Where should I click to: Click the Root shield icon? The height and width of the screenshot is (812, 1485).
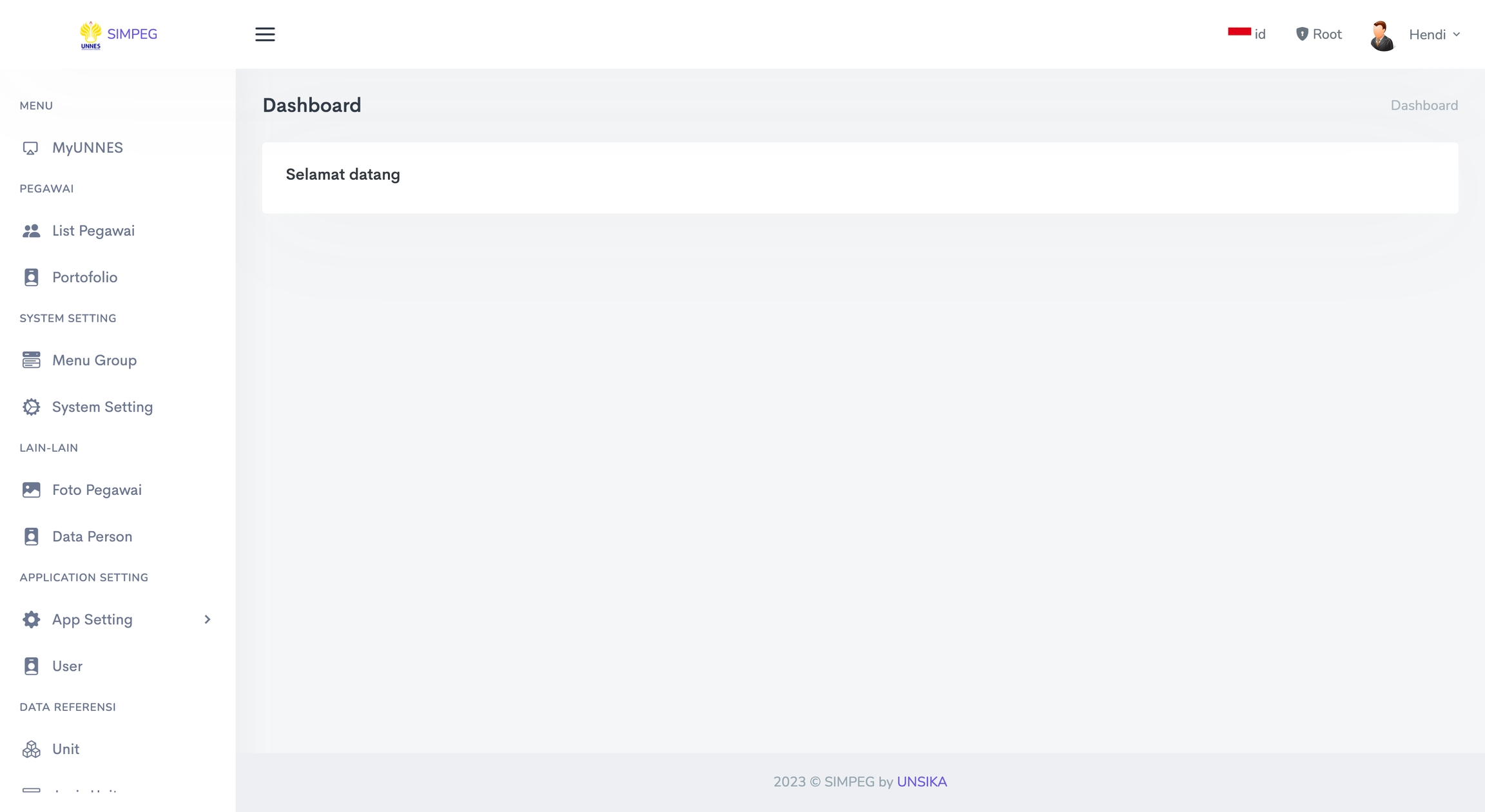point(1302,34)
